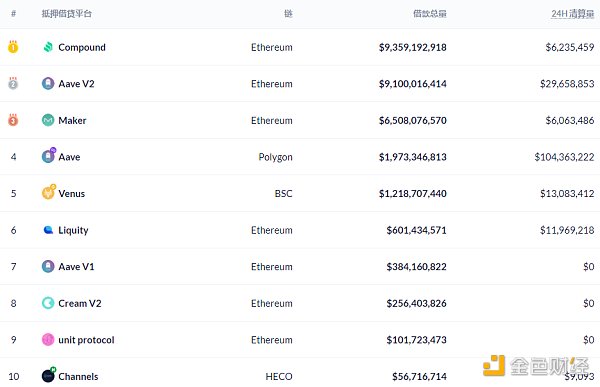Viewport: 600px width, 387px height.
Task: Click the Maker borrow total $6,508,076,570
Action: pos(412,121)
